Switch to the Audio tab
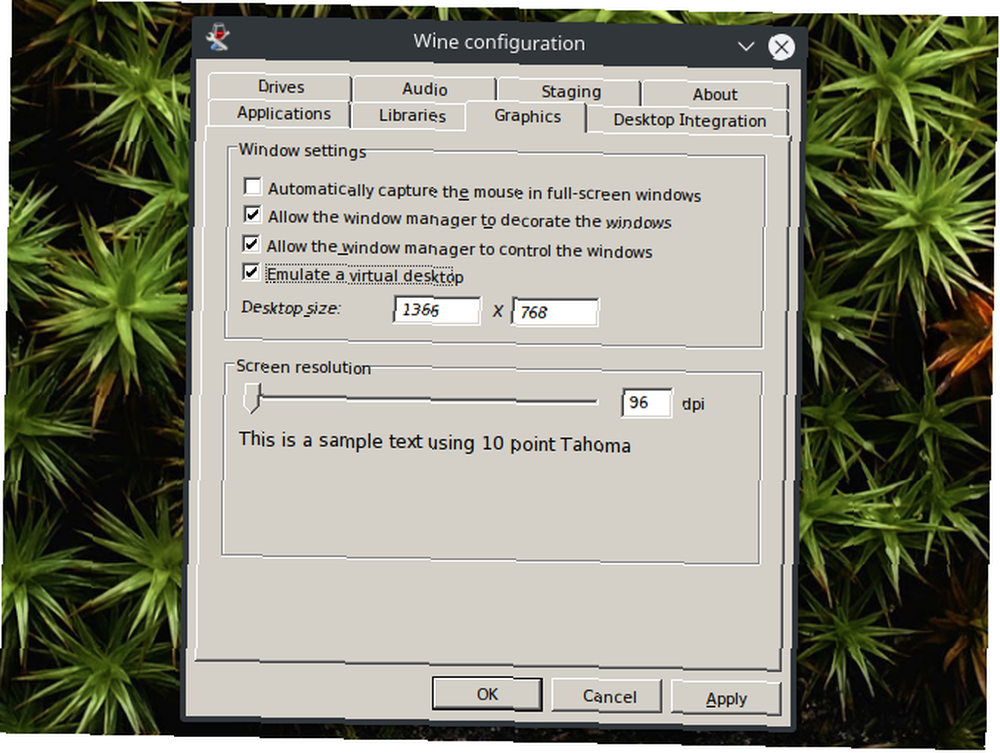Viewport: 1000px width, 753px height. pyautogui.click(x=424, y=89)
